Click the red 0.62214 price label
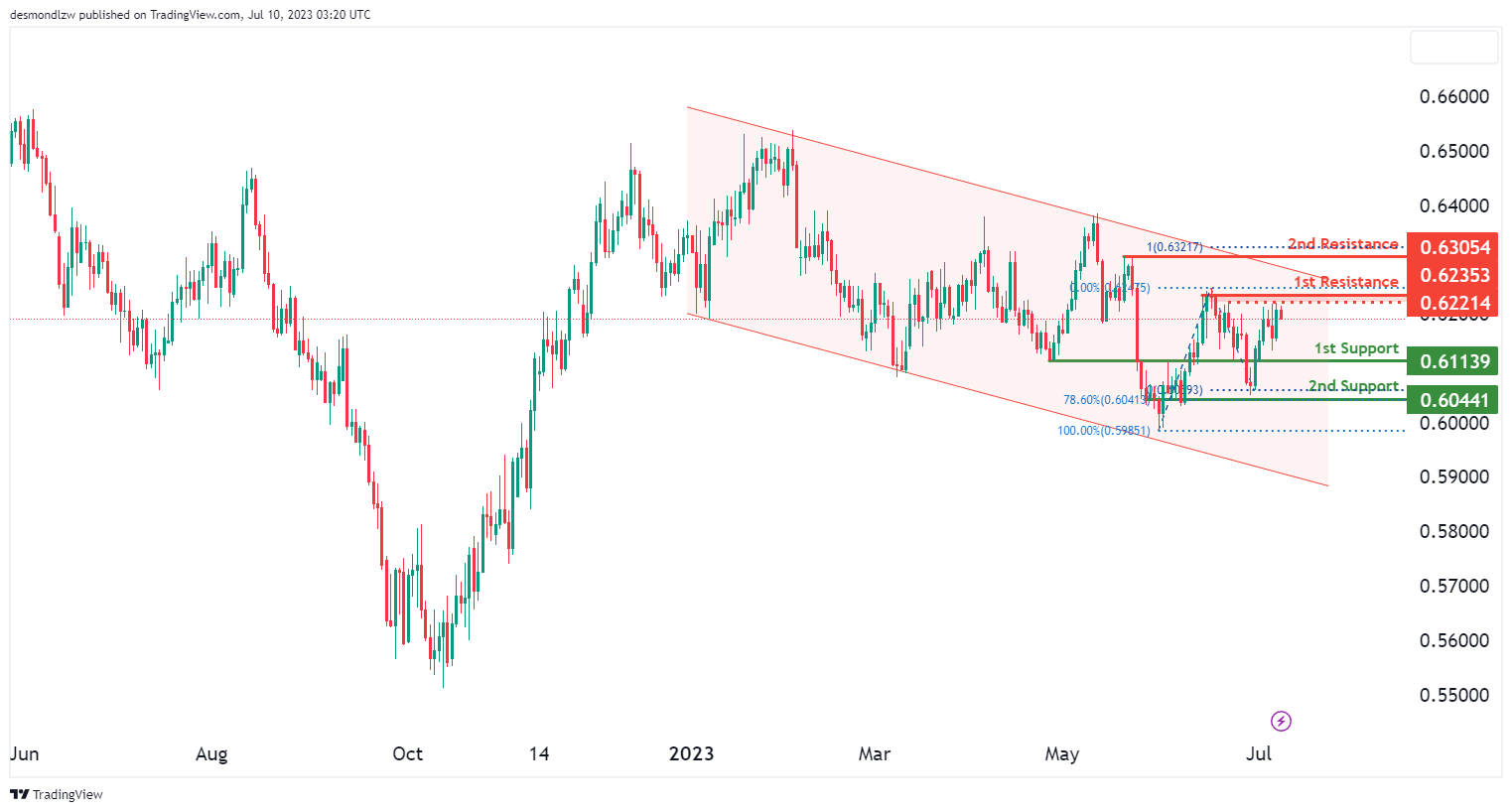The width and height of the screenshot is (1512, 812). pyautogui.click(x=1453, y=303)
